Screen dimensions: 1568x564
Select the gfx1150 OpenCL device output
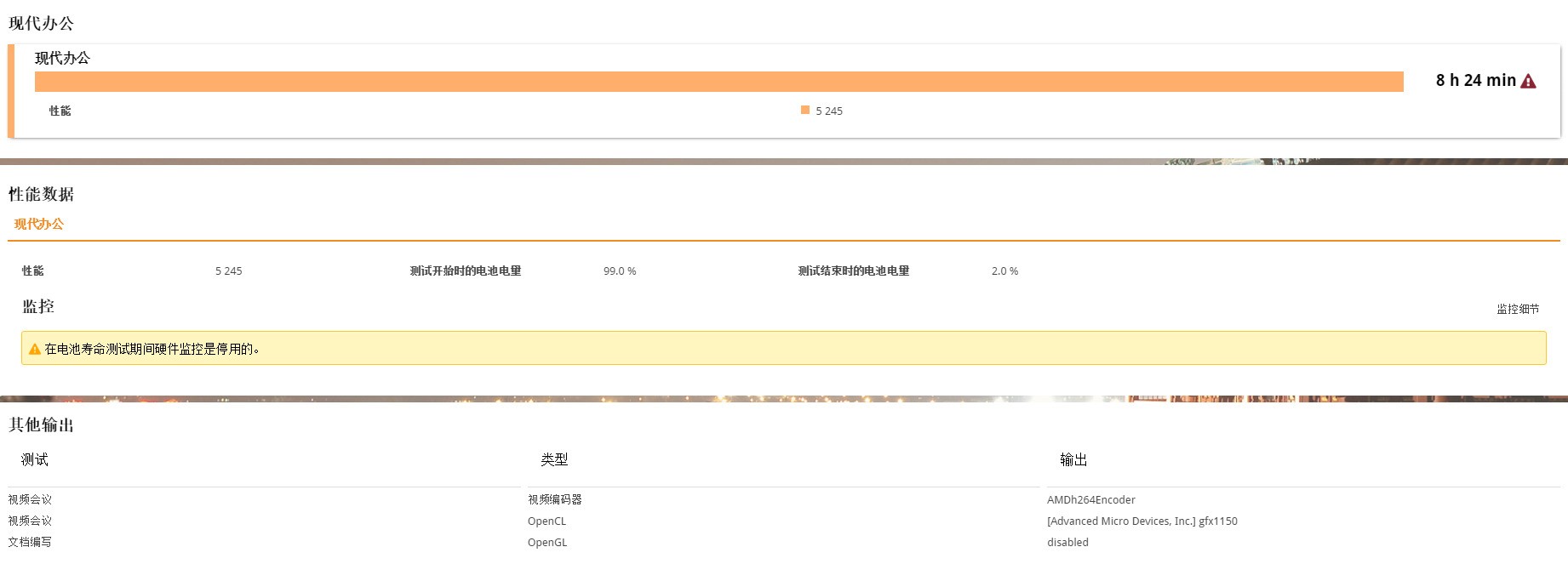(x=1142, y=521)
